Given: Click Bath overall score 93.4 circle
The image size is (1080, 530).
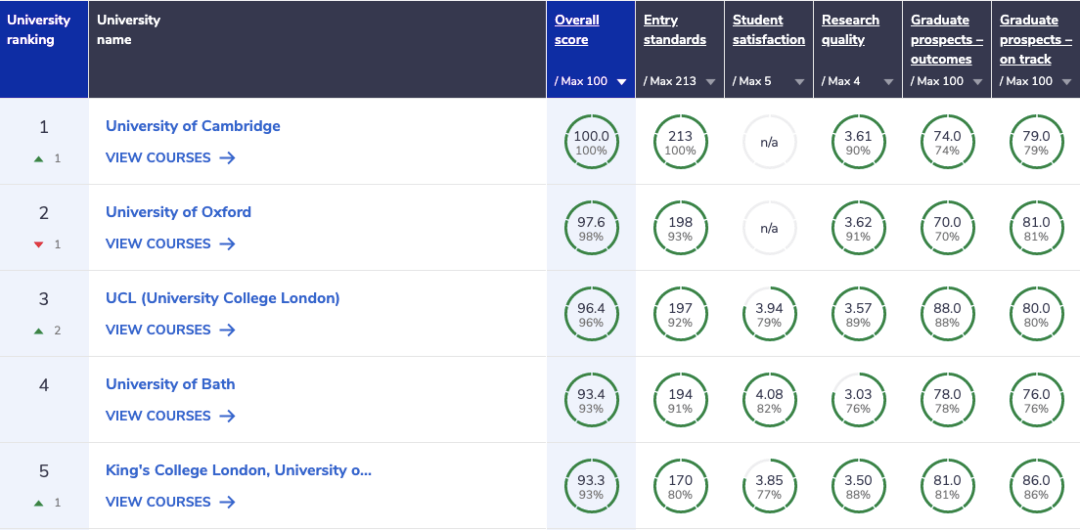Looking at the screenshot, I should 592,400.
